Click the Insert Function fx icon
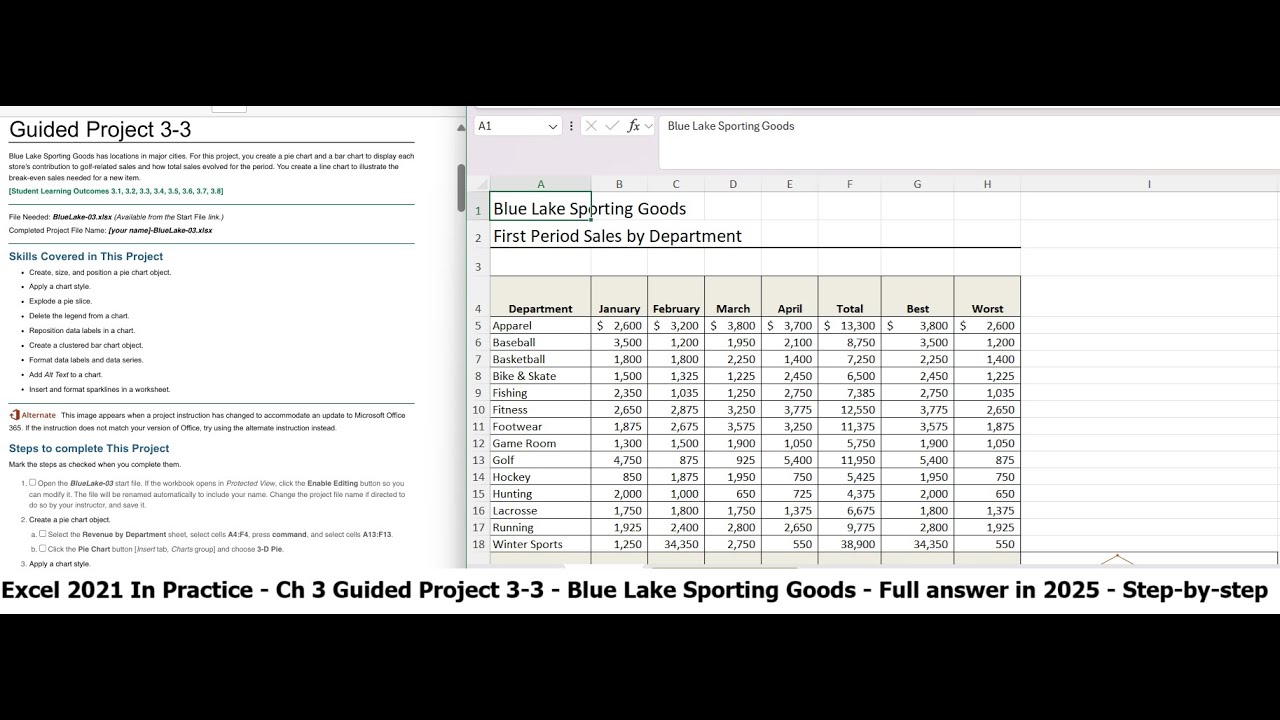Screen dimensions: 1280x720 pyautogui.click(x=634, y=126)
